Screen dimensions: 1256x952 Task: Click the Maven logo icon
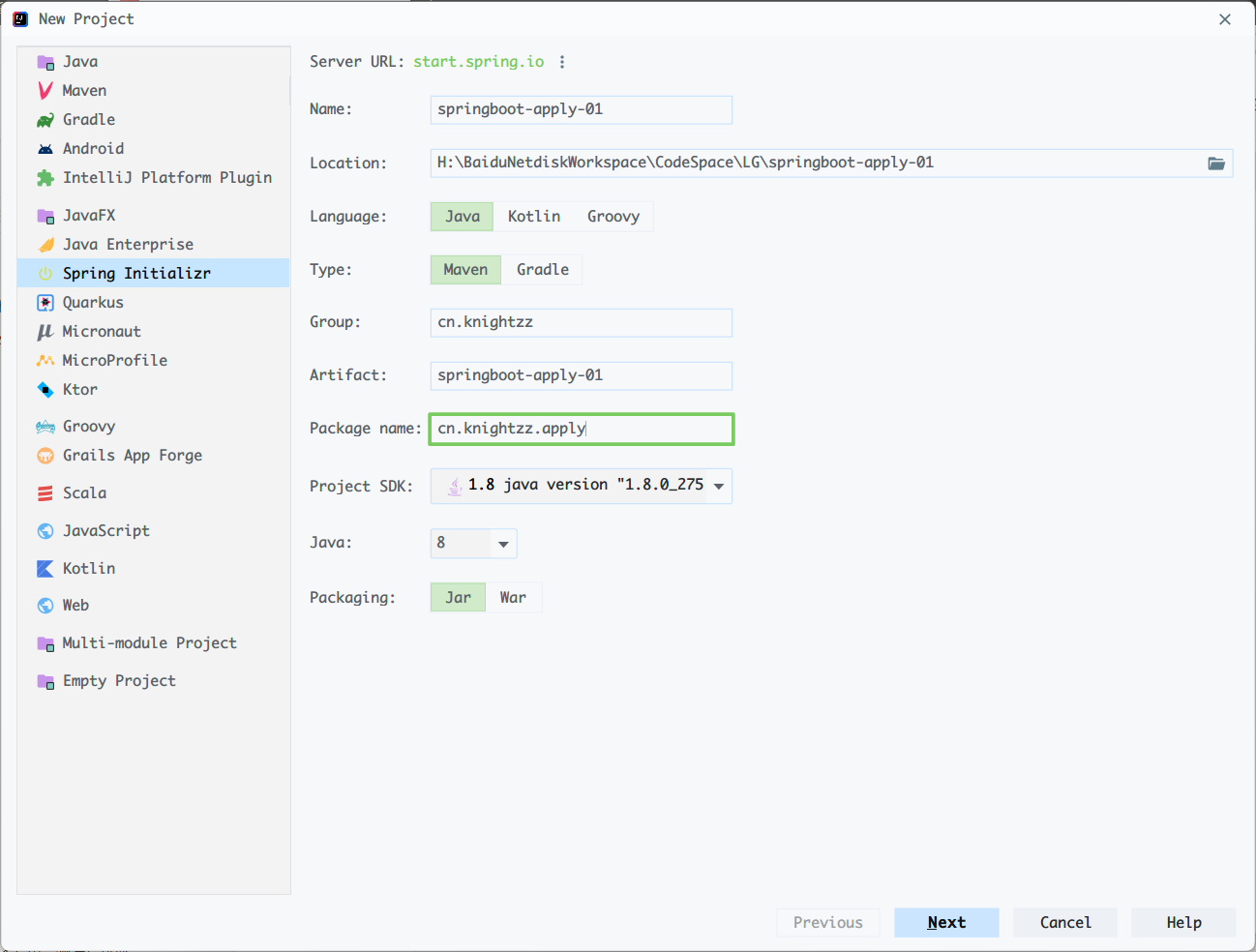45,91
